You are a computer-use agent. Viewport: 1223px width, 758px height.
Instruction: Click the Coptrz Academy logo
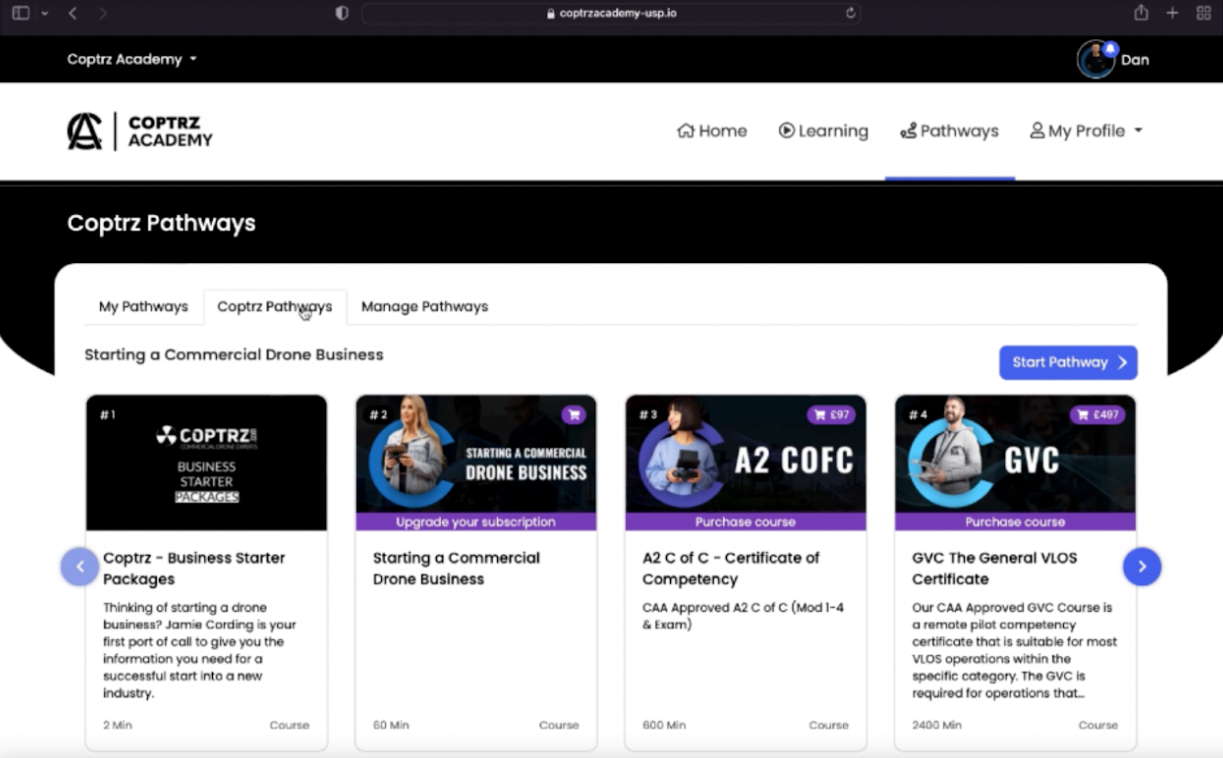pyautogui.click(x=139, y=131)
